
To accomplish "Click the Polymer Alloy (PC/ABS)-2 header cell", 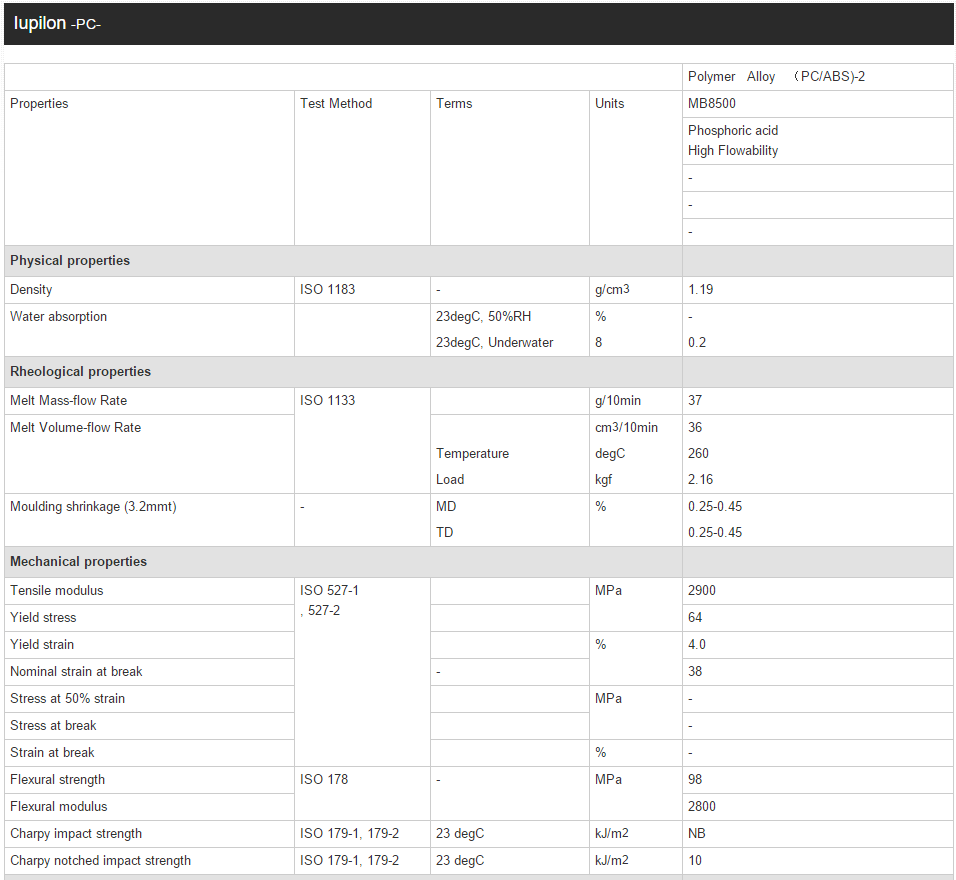I will [x=776, y=77].
